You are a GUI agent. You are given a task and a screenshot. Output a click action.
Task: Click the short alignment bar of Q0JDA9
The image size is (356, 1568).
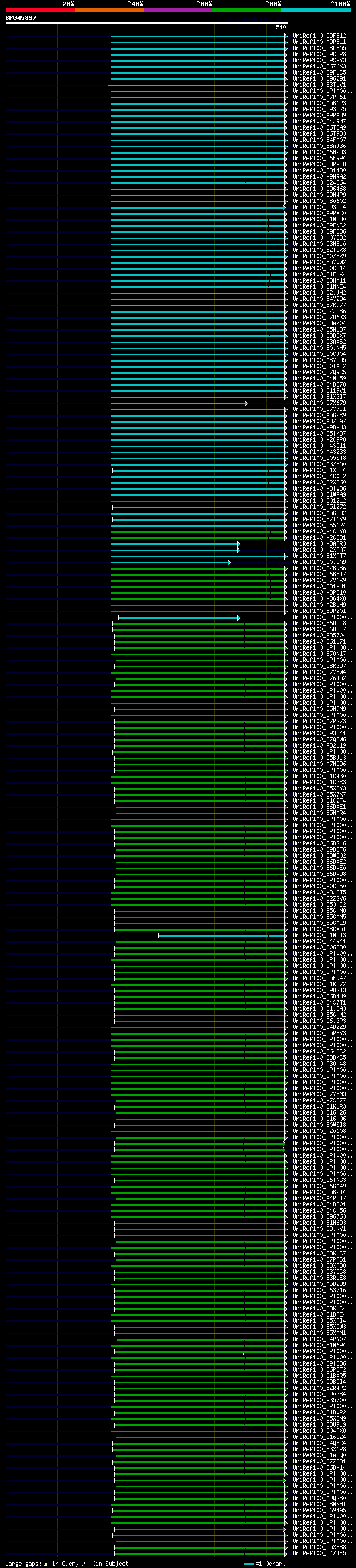[x=170, y=562]
